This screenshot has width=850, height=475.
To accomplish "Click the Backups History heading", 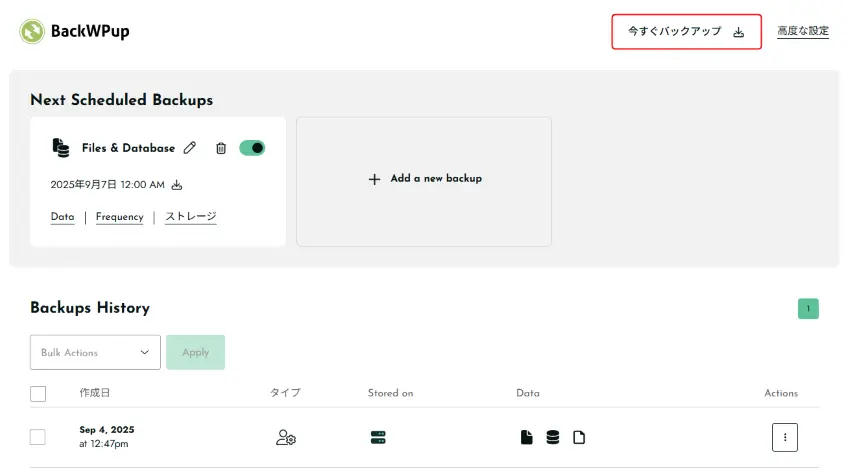I will tap(90, 307).
